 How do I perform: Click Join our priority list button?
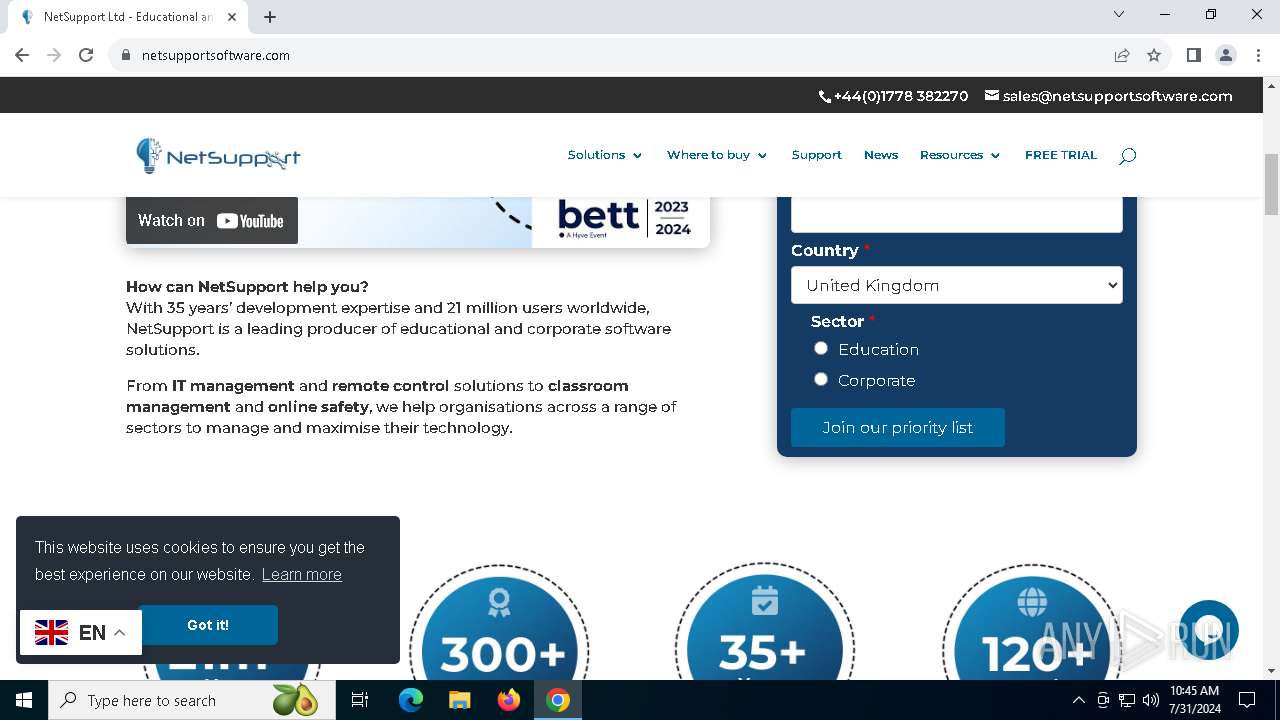pyautogui.click(x=898, y=427)
